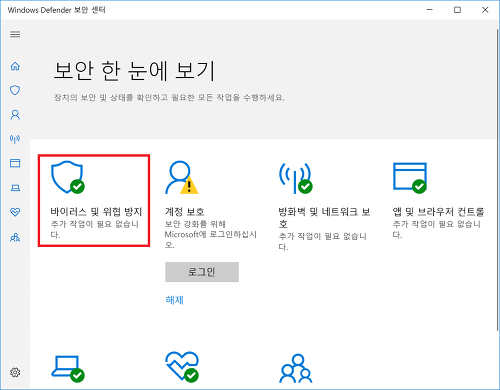The width and height of the screenshot is (500, 390).
Task: Click the large app browser window tile icon
Action: (410, 178)
